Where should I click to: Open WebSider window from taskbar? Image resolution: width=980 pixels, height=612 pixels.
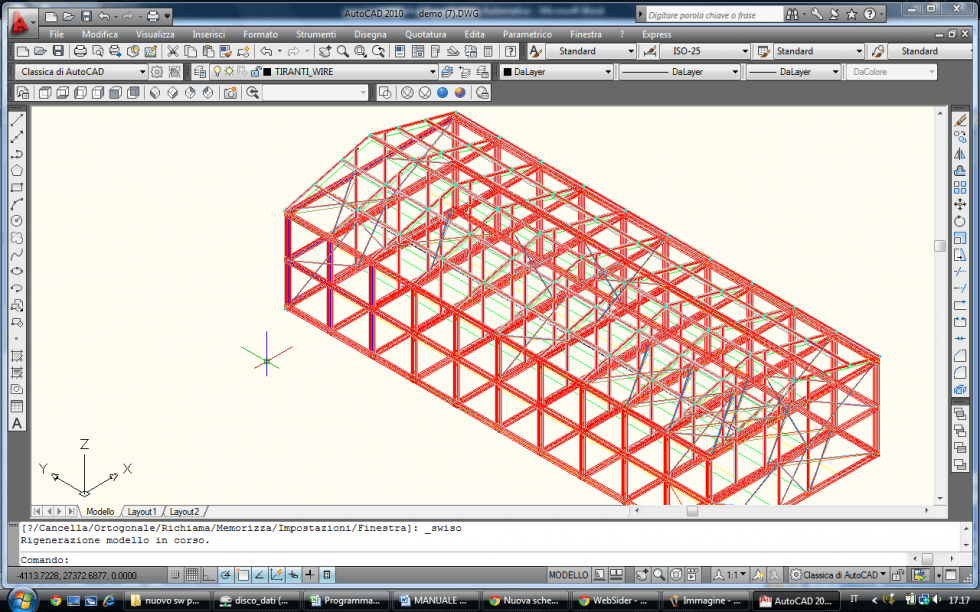(x=613, y=601)
